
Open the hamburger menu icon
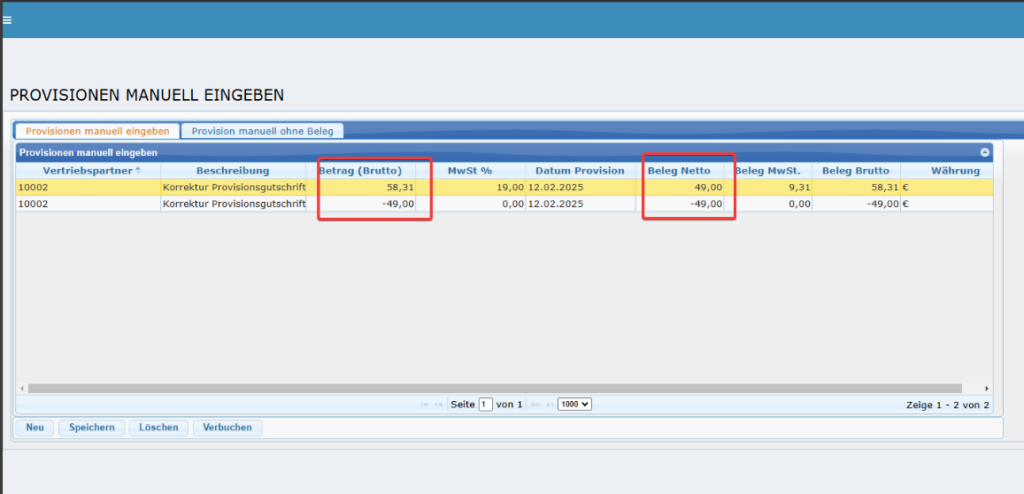pyautogui.click(x=7, y=19)
